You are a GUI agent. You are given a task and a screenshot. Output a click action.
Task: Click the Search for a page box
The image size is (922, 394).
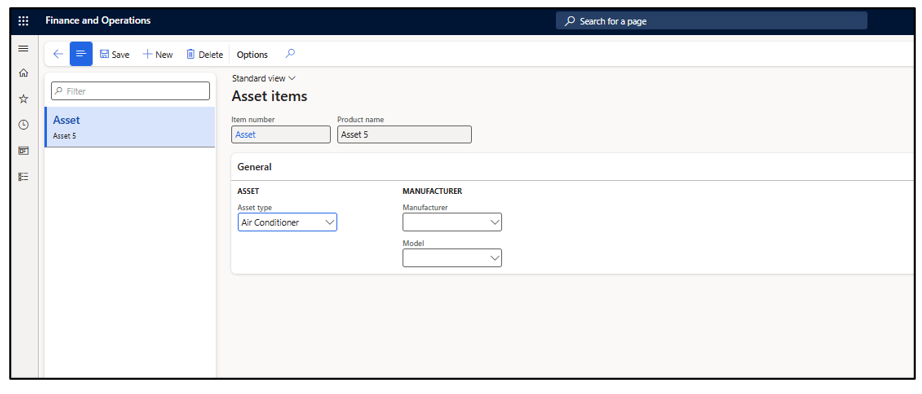[x=711, y=21]
